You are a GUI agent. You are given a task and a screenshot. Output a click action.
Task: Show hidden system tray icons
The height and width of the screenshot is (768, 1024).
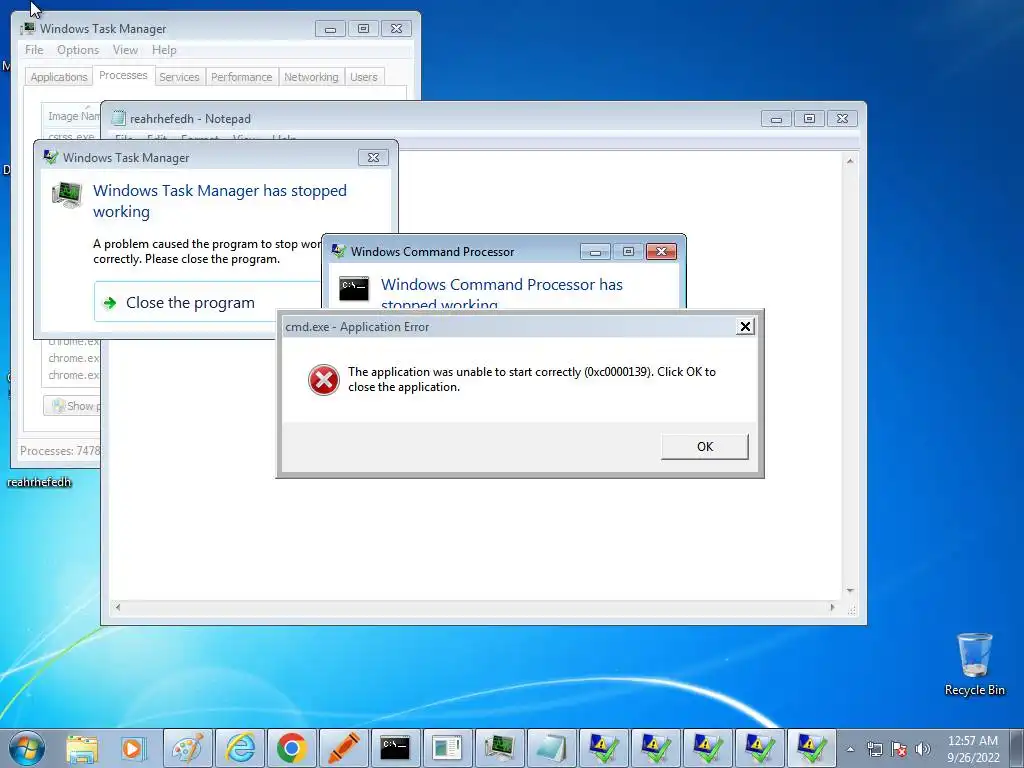point(850,749)
